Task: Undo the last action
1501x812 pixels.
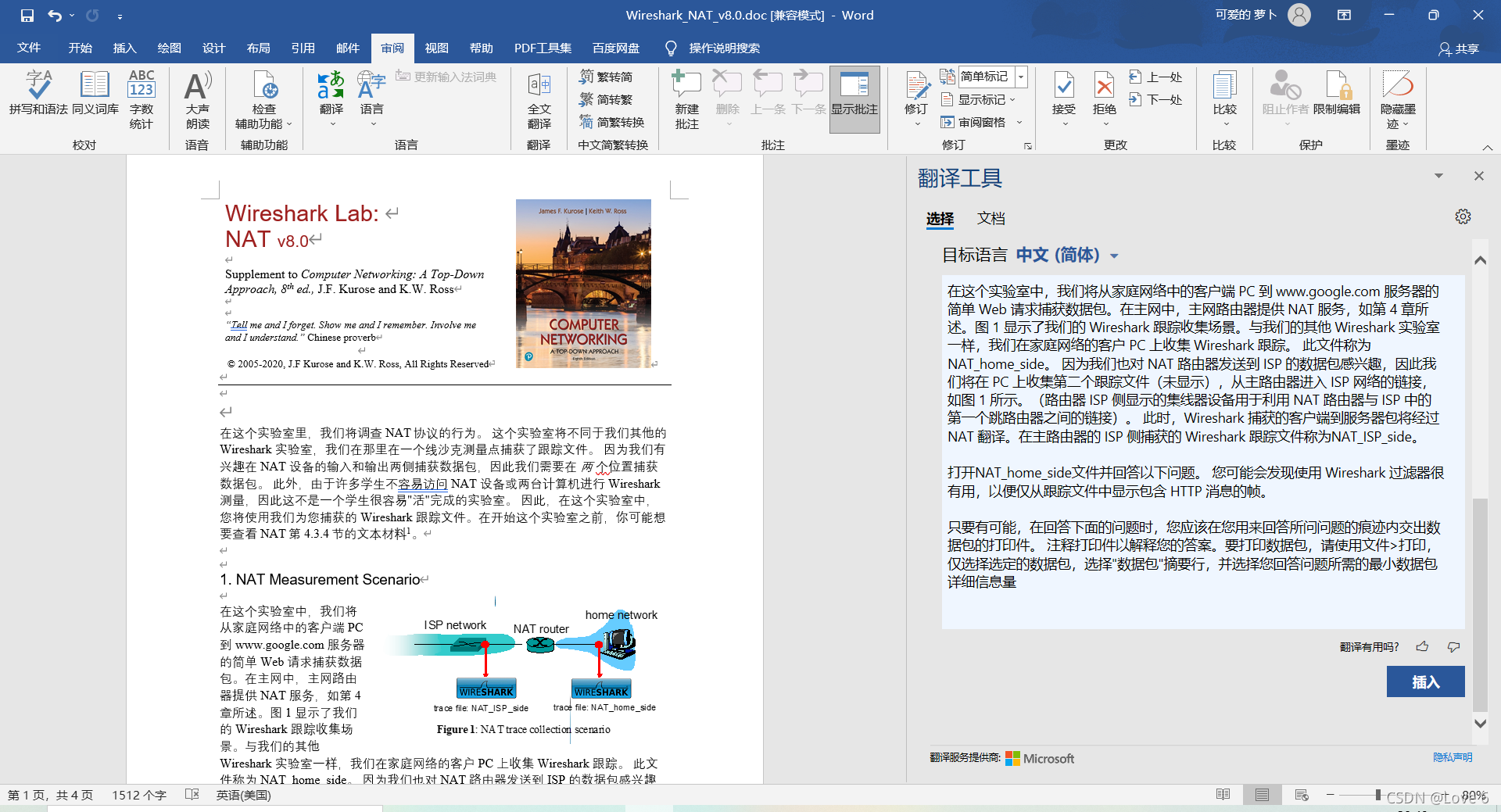Action: [x=54, y=16]
